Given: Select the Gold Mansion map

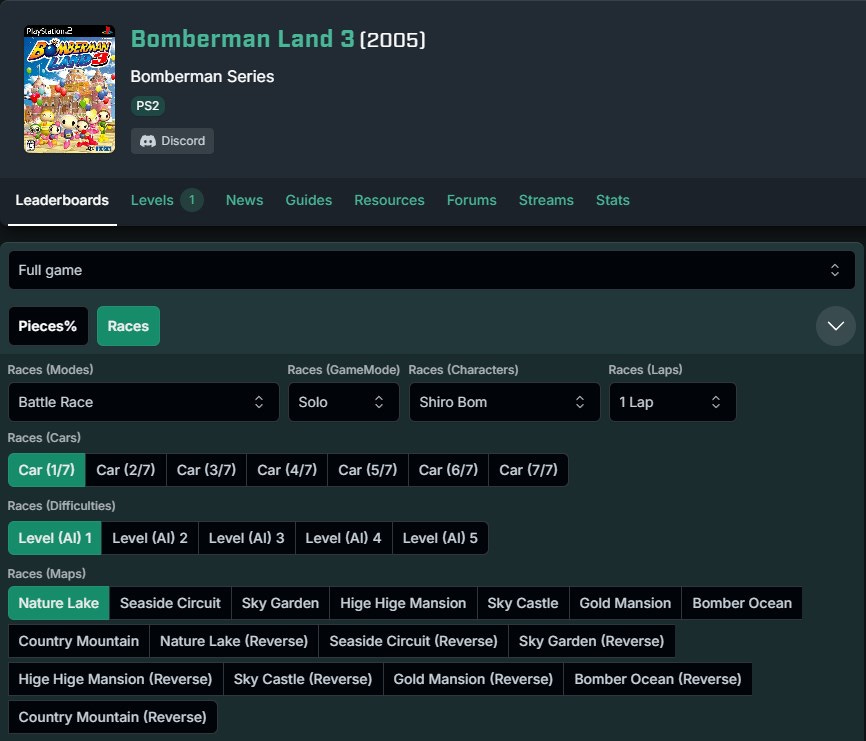Looking at the screenshot, I should pyautogui.click(x=625, y=603).
